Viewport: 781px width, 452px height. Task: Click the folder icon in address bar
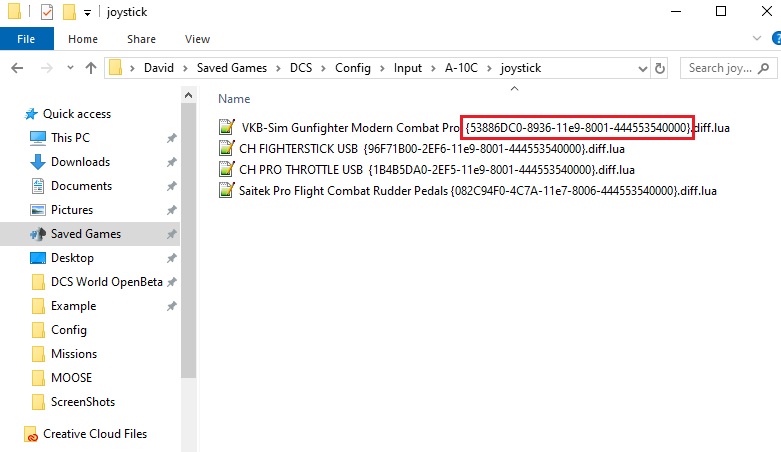[116, 67]
